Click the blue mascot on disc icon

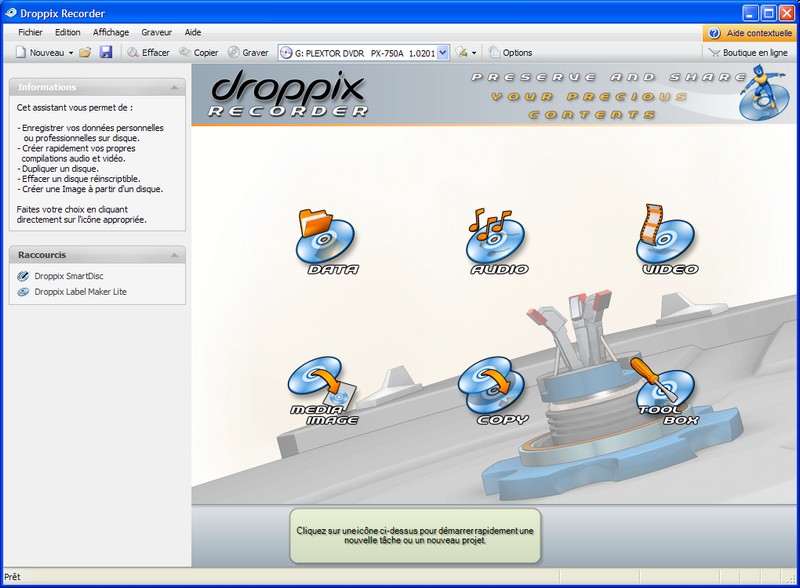click(x=763, y=93)
